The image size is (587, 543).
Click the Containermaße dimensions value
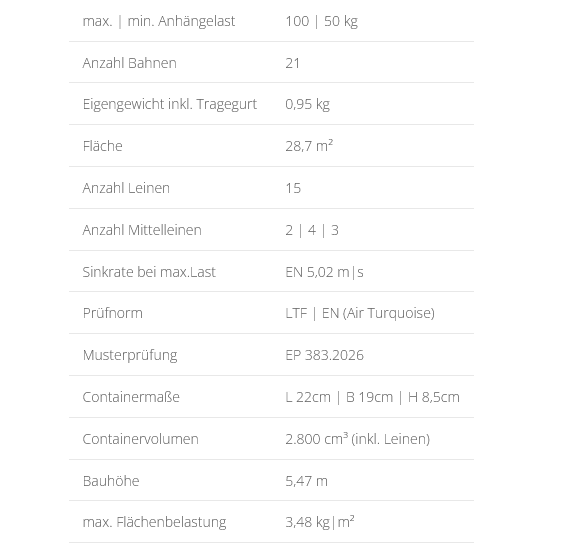point(372,397)
